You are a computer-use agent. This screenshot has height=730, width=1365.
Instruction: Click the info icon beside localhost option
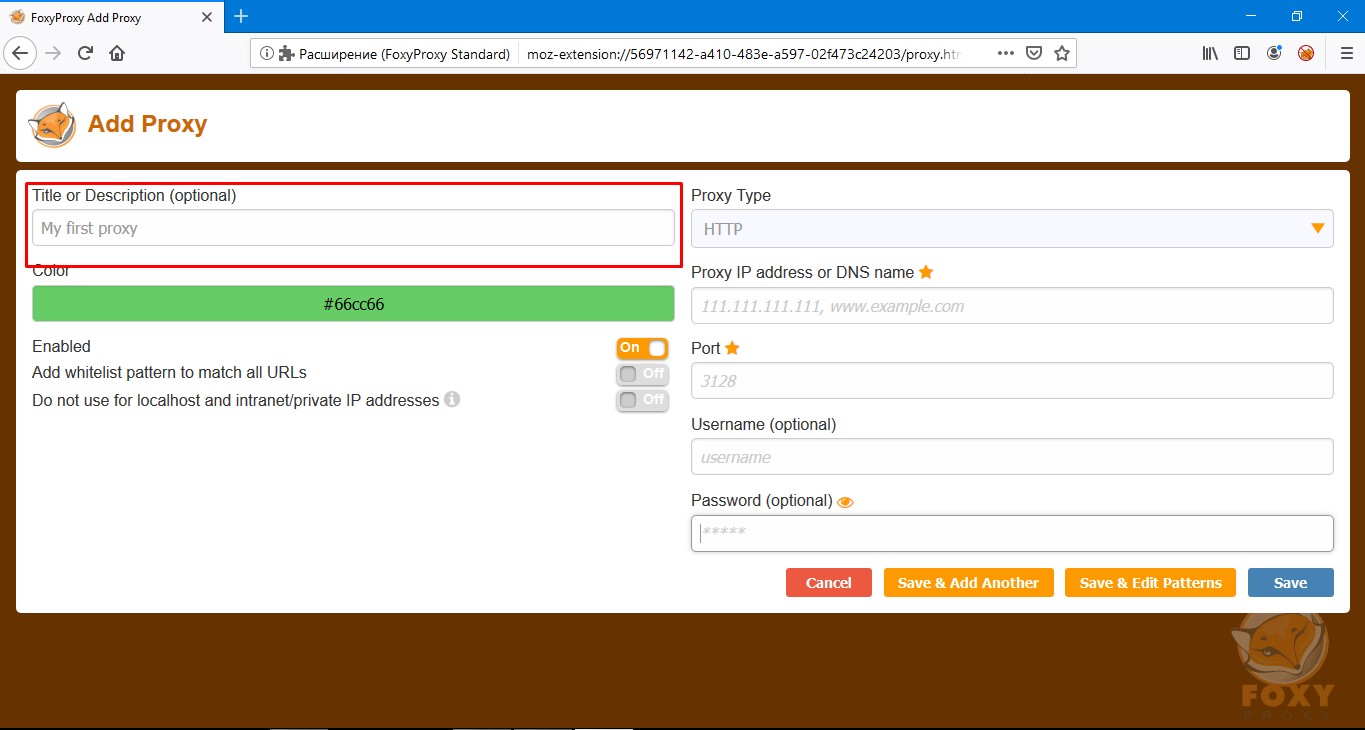click(x=452, y=400)
